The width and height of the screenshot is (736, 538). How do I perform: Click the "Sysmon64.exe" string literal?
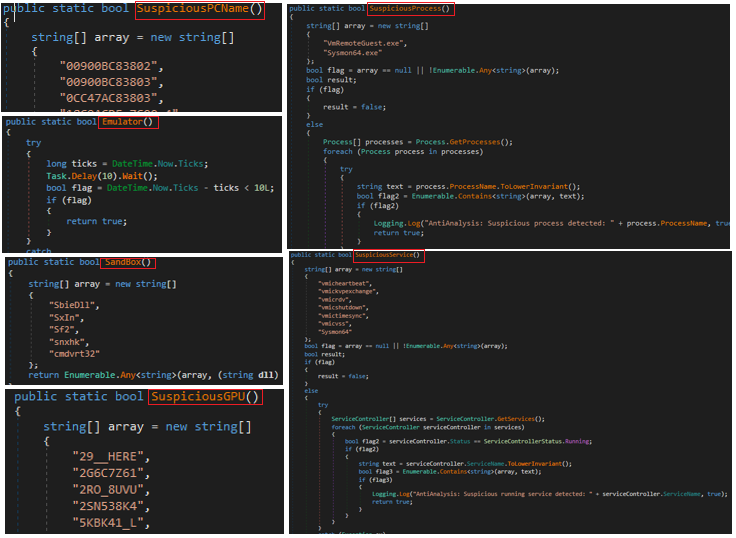coord(352,53)
